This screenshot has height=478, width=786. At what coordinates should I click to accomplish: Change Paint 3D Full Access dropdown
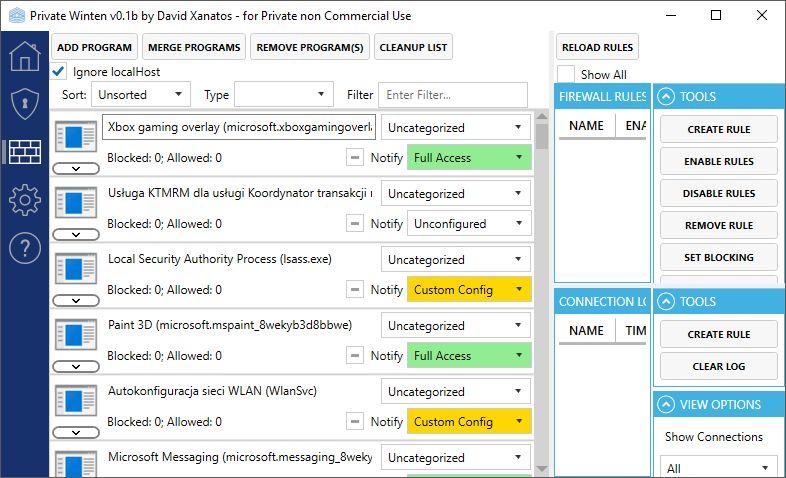tap(469, 356)
